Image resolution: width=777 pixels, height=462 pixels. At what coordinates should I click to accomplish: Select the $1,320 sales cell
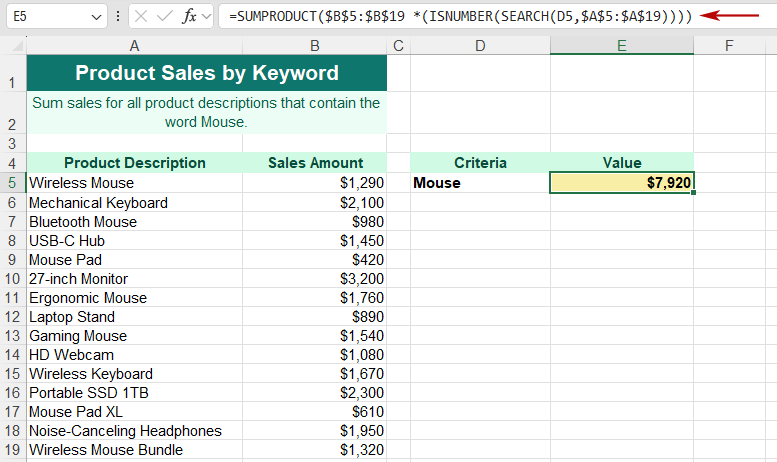315,450
